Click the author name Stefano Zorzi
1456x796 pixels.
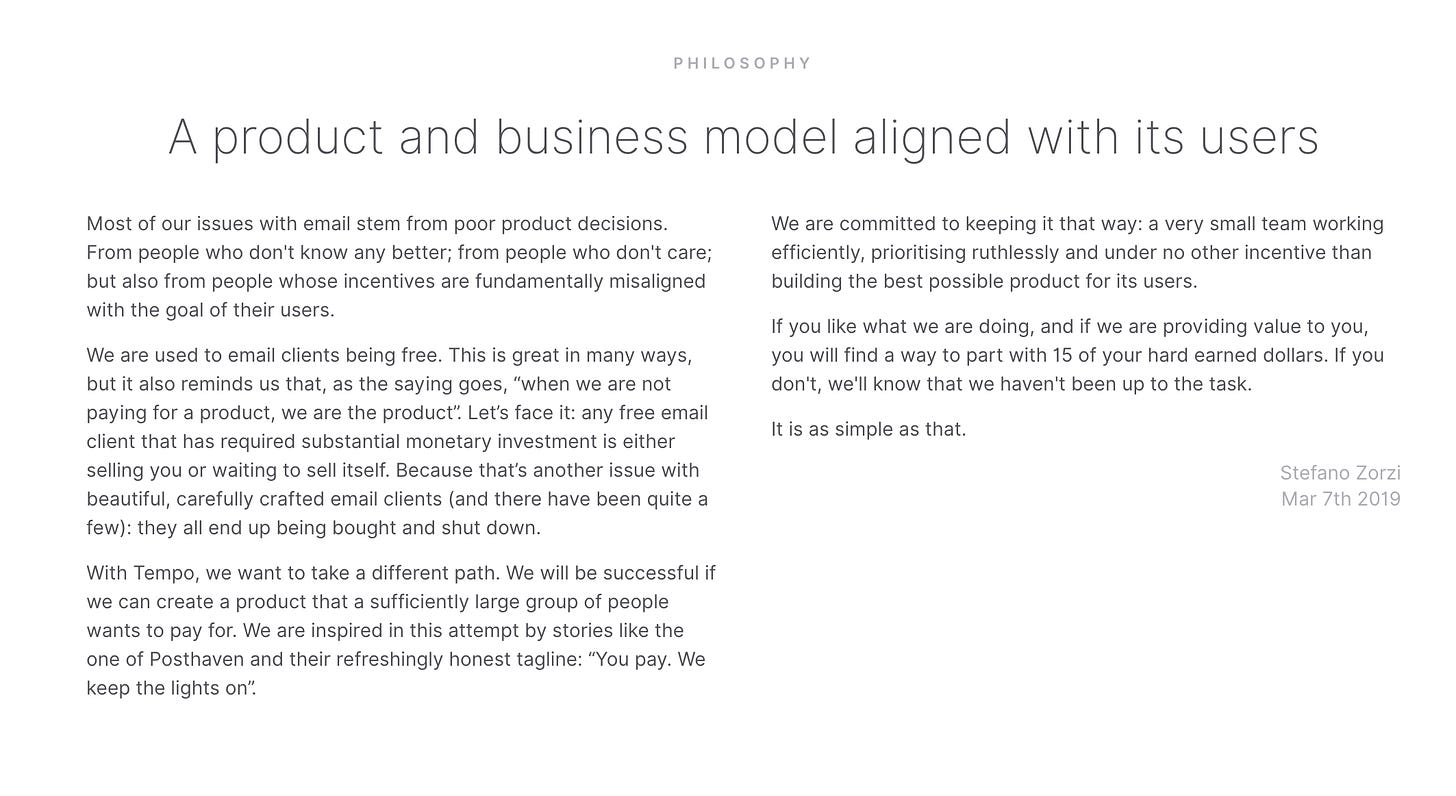pos(1340,473)
